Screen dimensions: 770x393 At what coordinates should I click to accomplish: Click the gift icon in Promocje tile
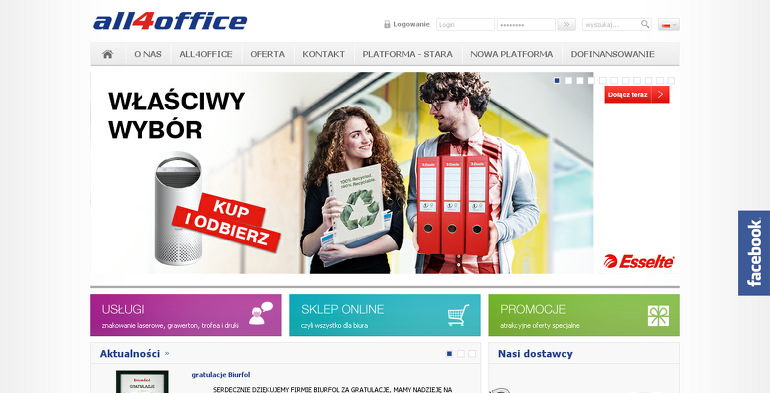coord(658,315)
